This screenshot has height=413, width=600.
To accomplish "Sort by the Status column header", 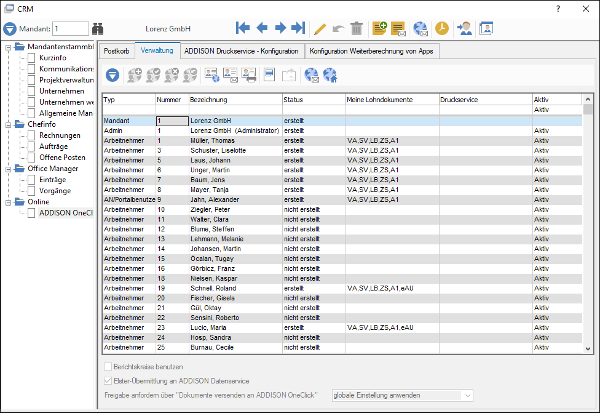I will 314,100.
